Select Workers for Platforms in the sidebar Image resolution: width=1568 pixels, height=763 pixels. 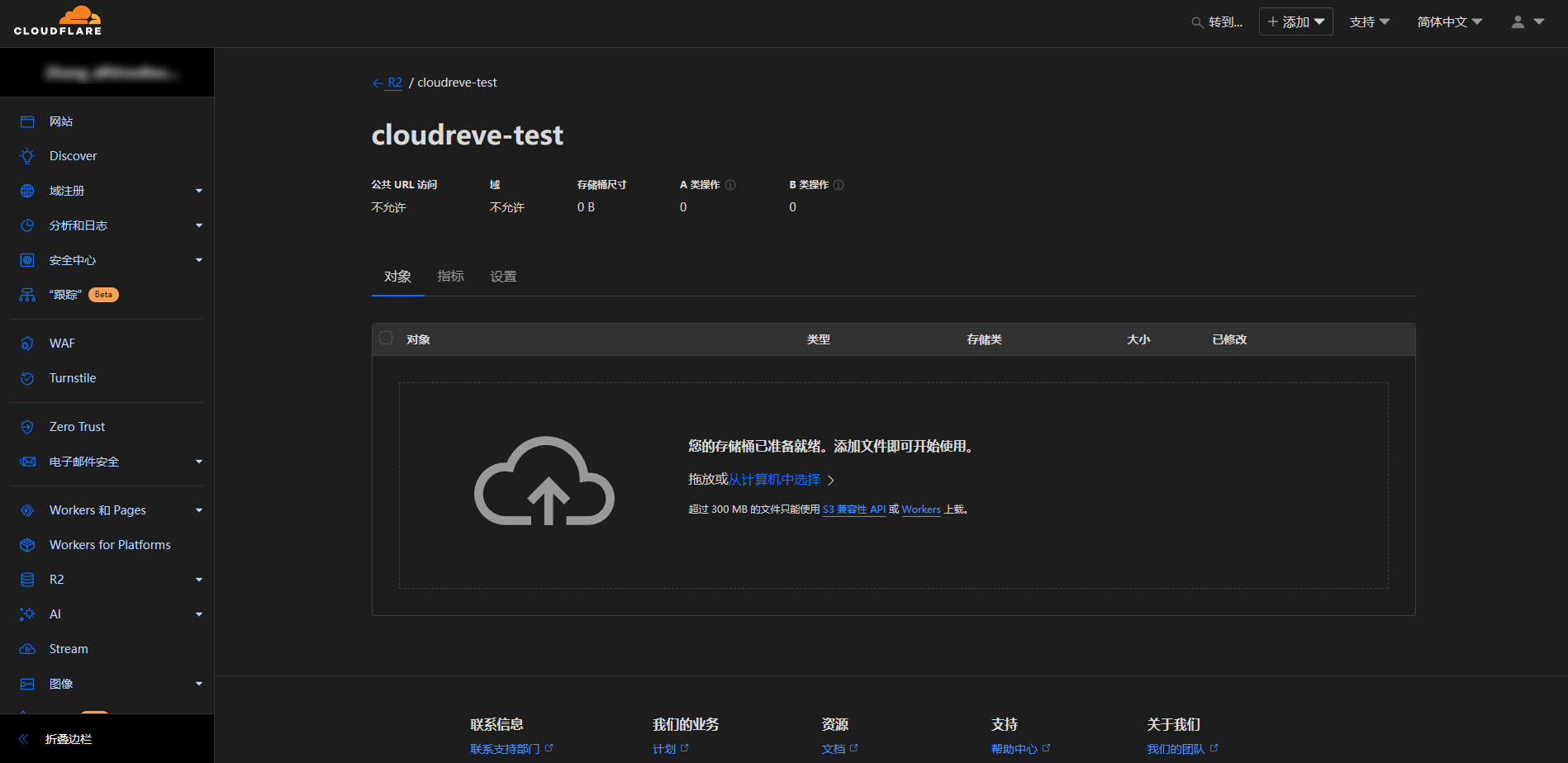(108, 544)
